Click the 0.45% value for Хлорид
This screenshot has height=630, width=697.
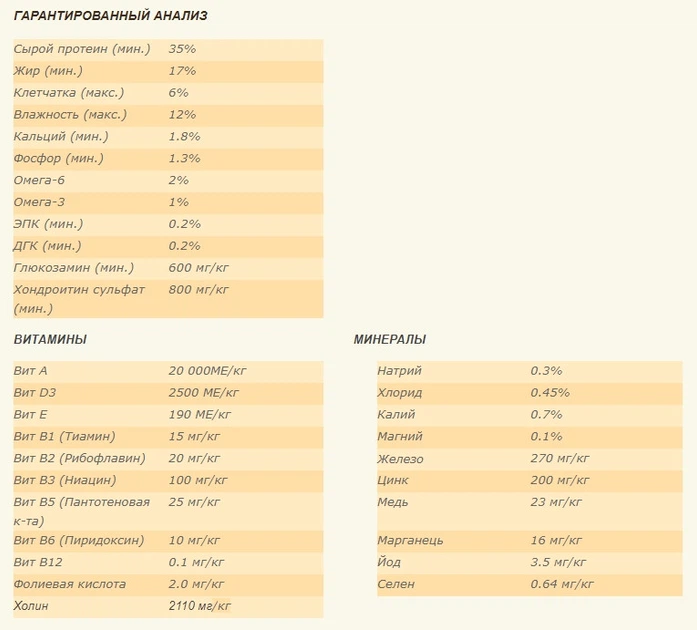point(550,393)
